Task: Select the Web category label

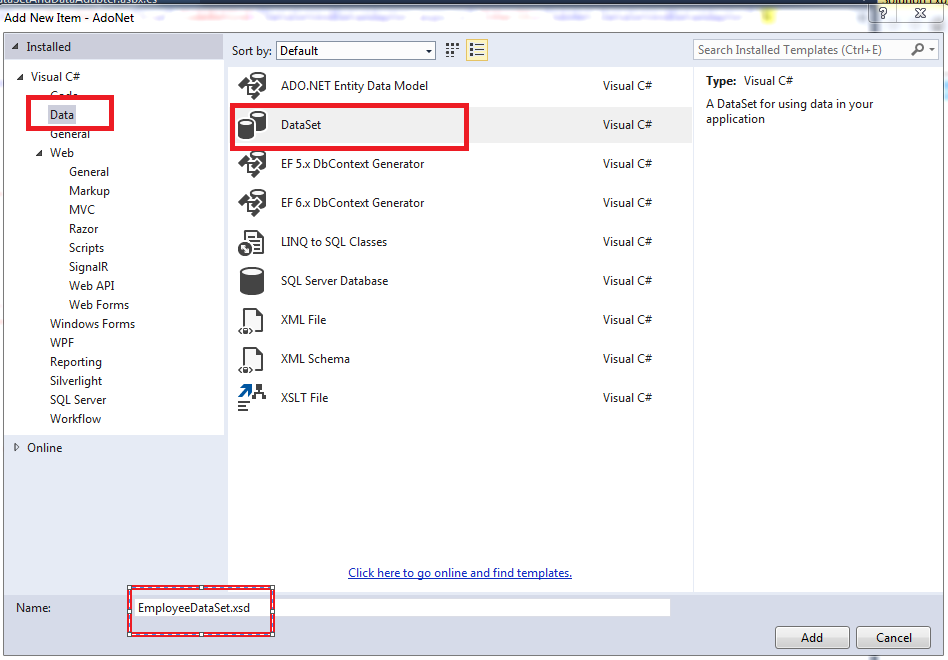Action: click(x=62, y=153)
